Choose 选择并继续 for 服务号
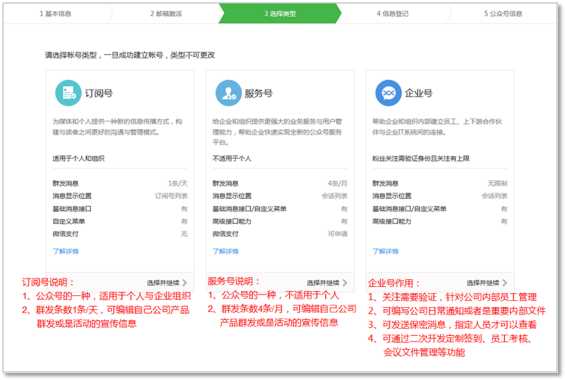The image size is (565, 380). (x=323, y=283)
